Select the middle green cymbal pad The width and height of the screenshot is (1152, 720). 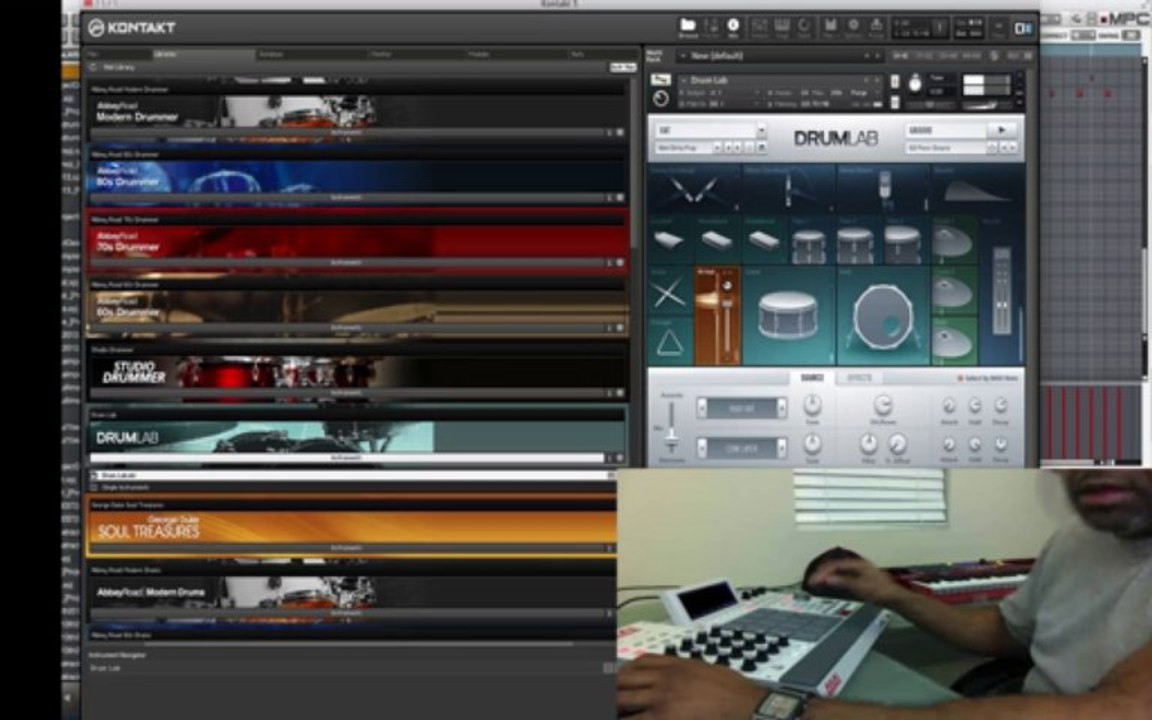pyautogui.click(x=954, y=292)
